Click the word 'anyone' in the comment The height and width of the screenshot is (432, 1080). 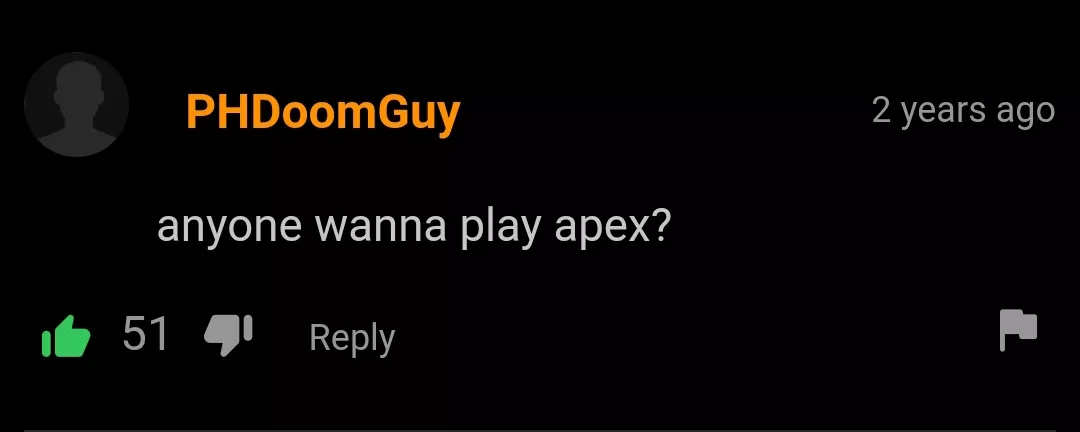coord(229,229)
